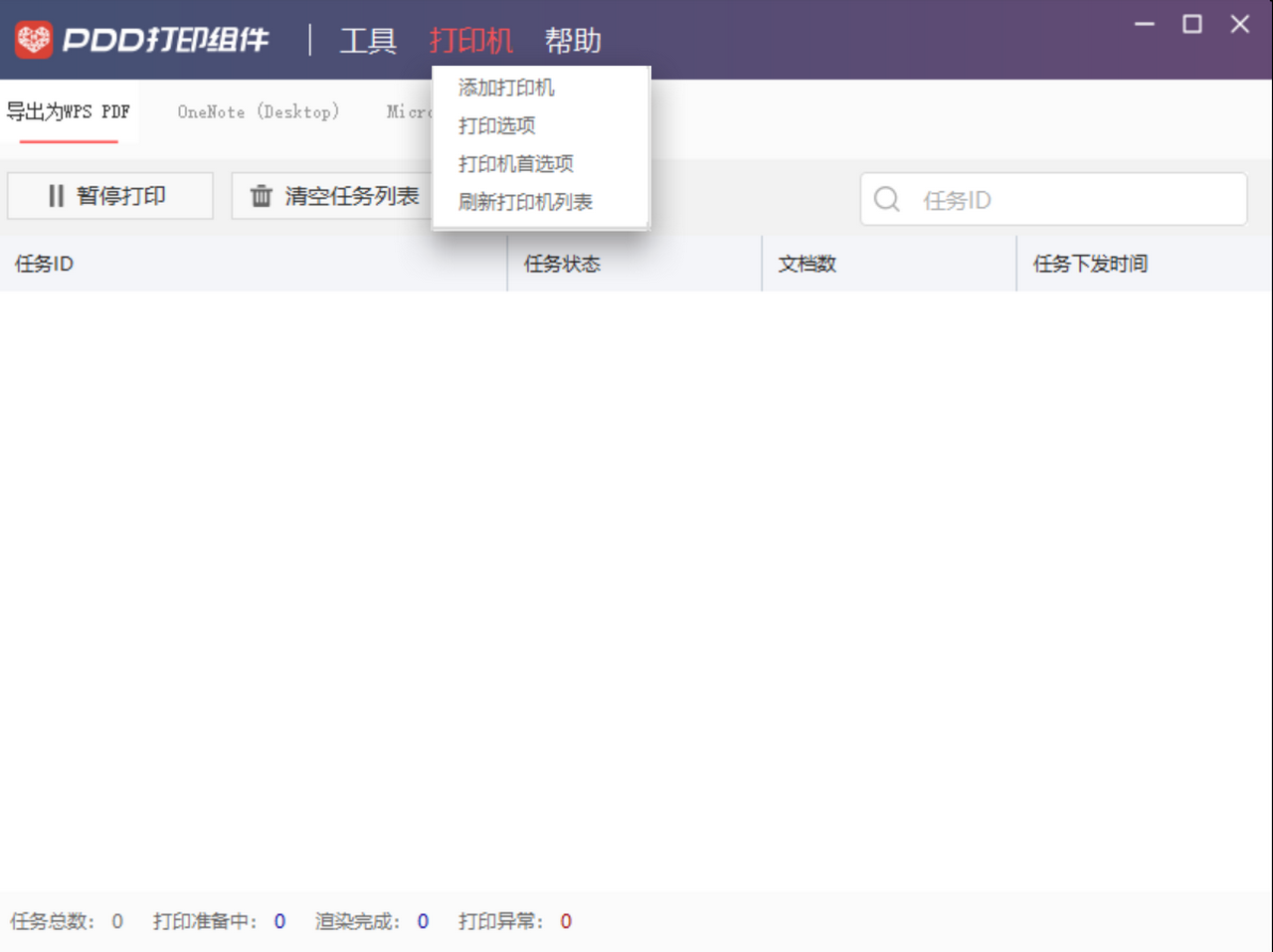Select 添加打印机 from the open menu
The image size is (1273, 952).
click(x=506, y=88)
